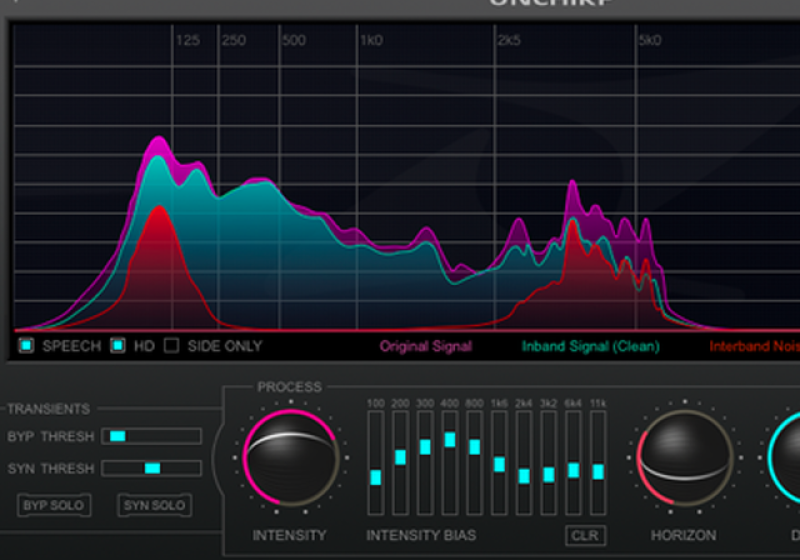The width and height of the screenshot is (800, 560).
Task: Clear intensity bias with CLR button
Action: click(585, 535)
